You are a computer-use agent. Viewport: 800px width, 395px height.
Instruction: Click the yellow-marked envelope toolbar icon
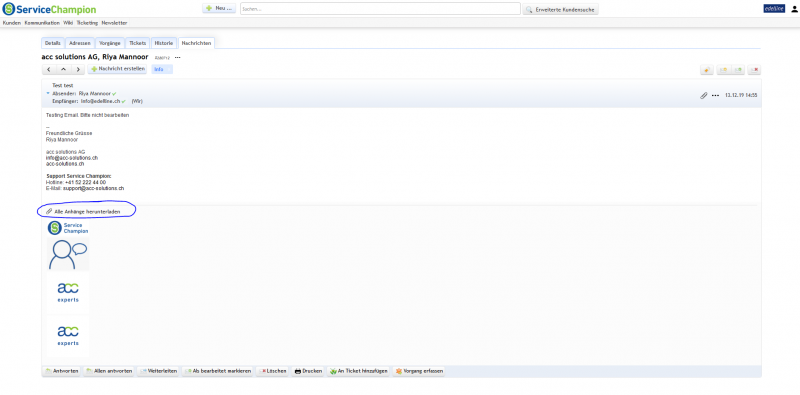[x=723, y=69]
